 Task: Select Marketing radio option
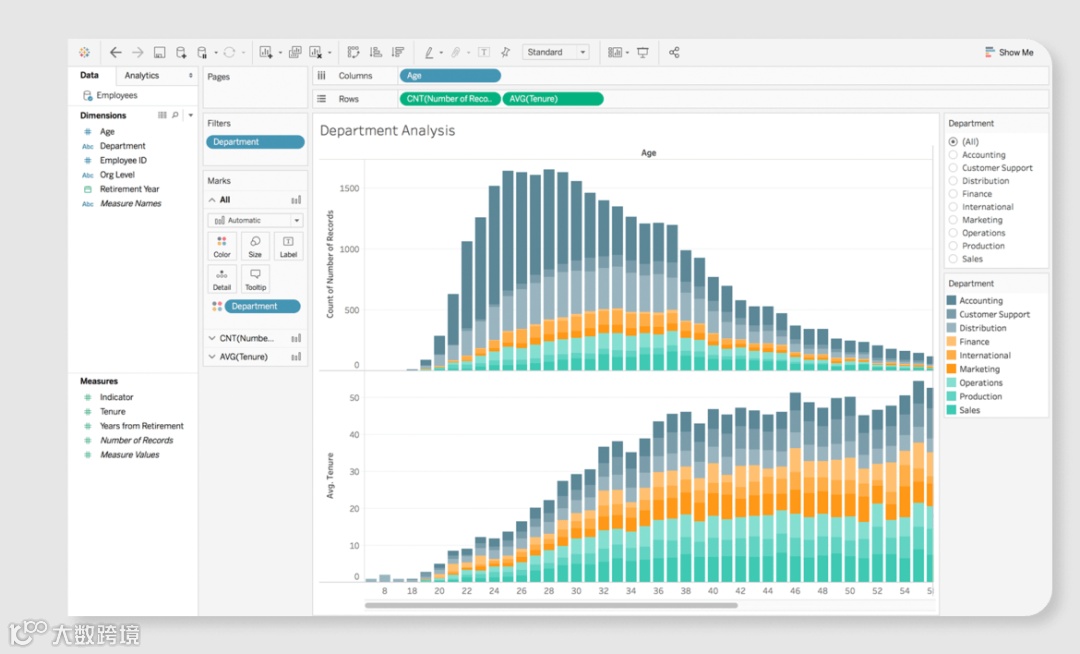953,220
